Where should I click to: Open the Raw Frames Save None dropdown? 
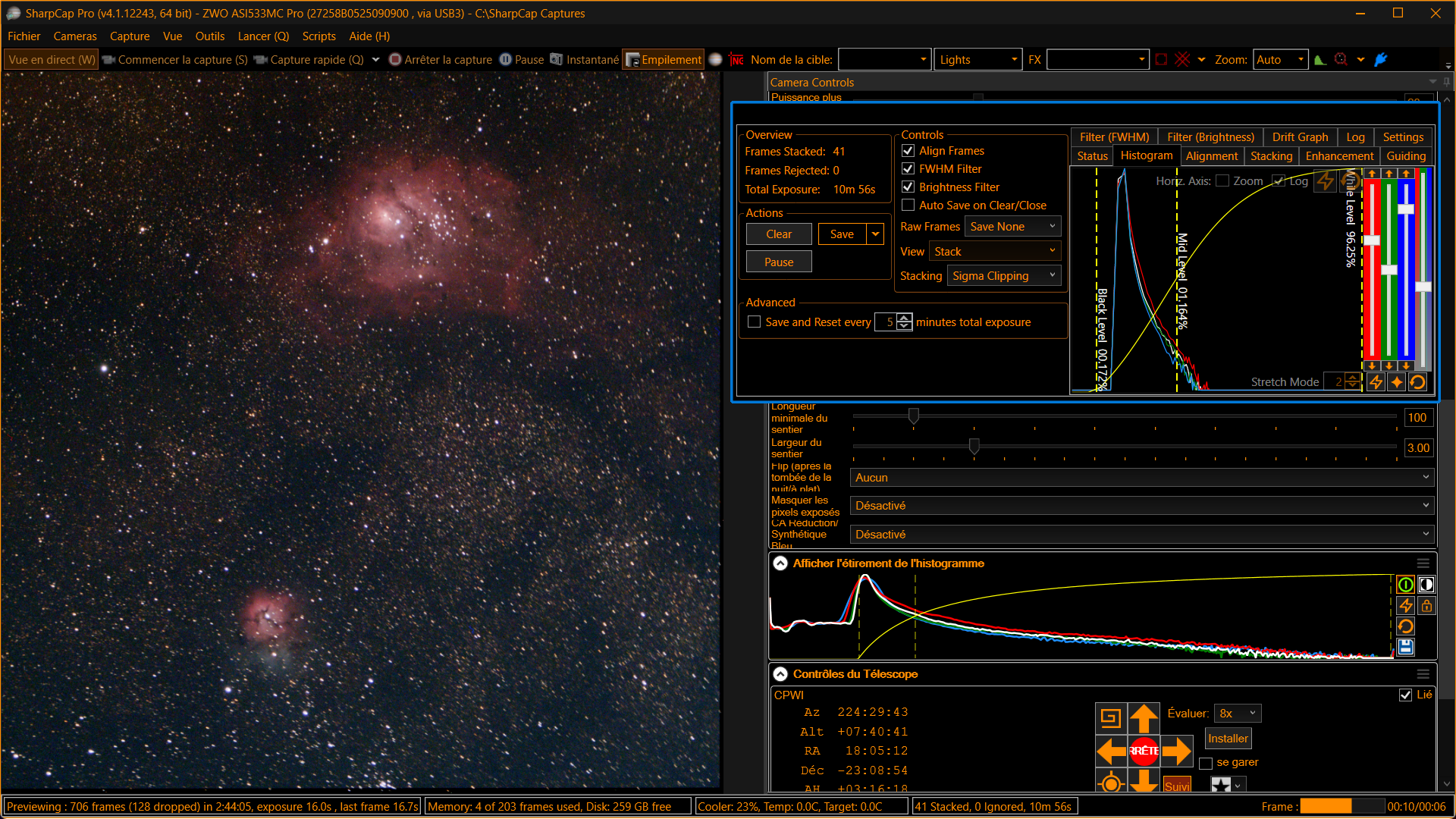tap(1013, 227)
